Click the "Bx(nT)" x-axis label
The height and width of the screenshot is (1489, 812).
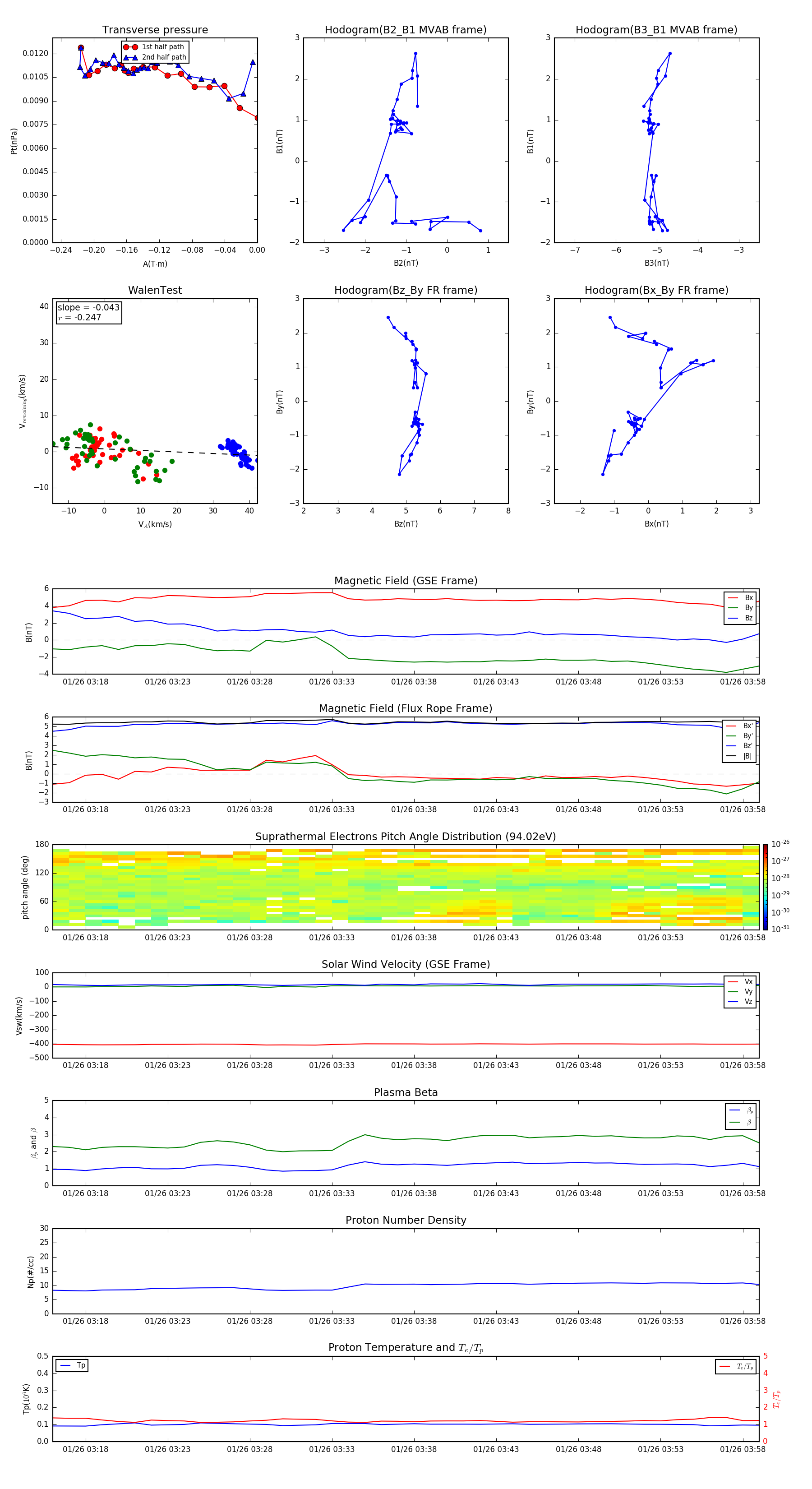coord(656,524)
